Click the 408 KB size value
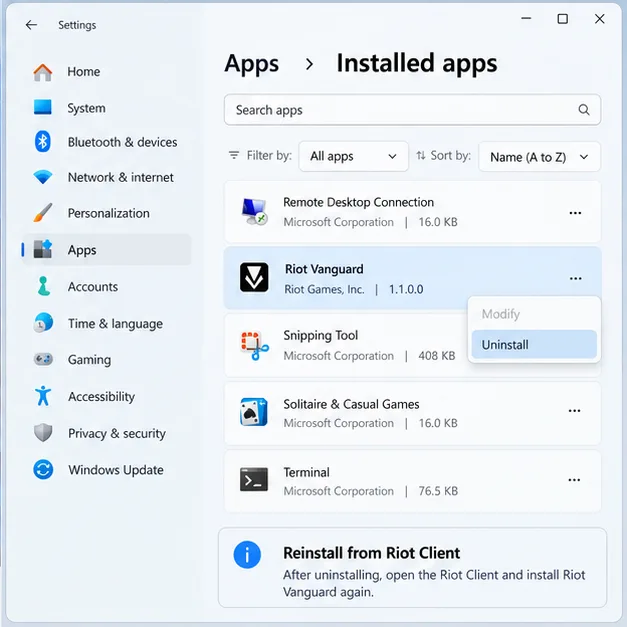627x627 pixels. tap(437, 355)
